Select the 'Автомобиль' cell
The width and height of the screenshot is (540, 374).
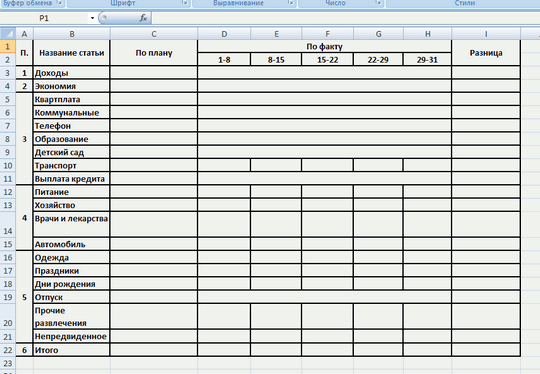point(72,244)
